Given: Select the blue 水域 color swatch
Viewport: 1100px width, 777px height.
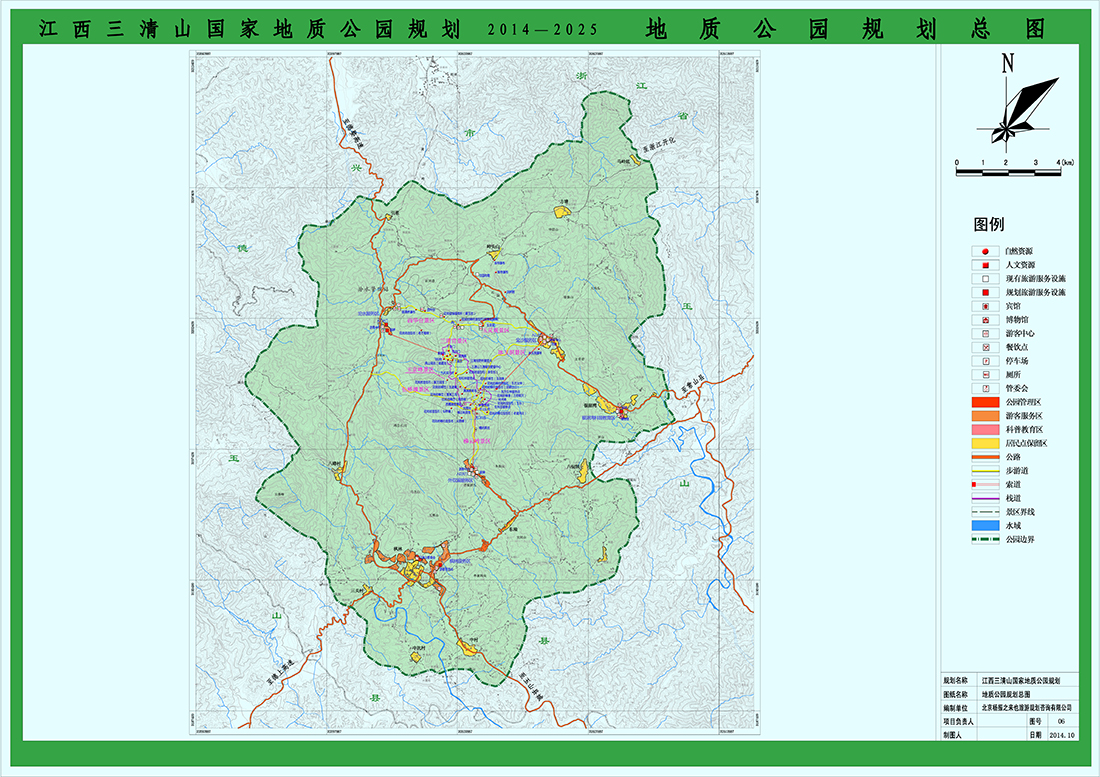Looking at the screenshot, I should [x=985, y=525].
